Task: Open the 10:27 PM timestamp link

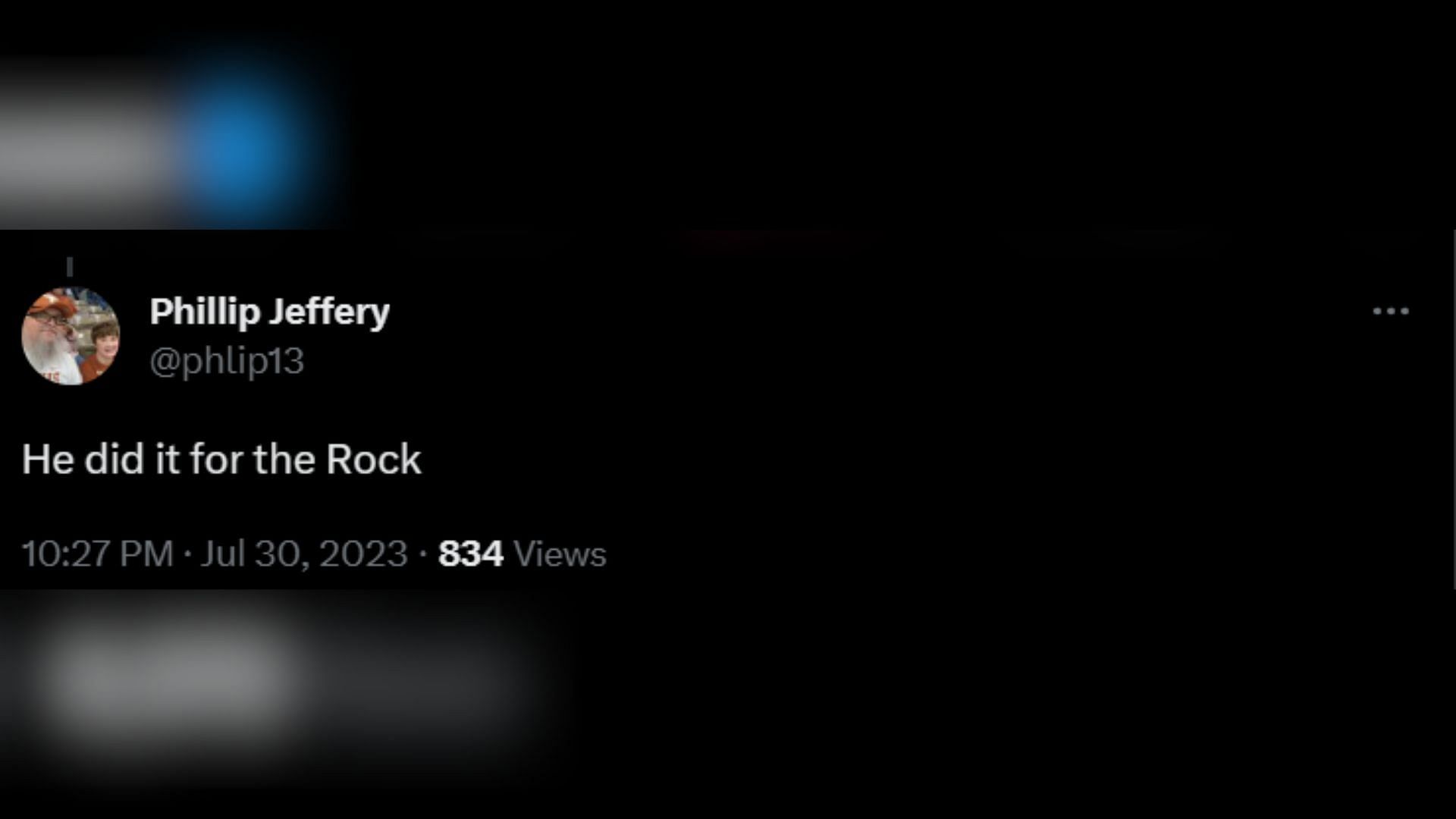Action: coord(98,554)
